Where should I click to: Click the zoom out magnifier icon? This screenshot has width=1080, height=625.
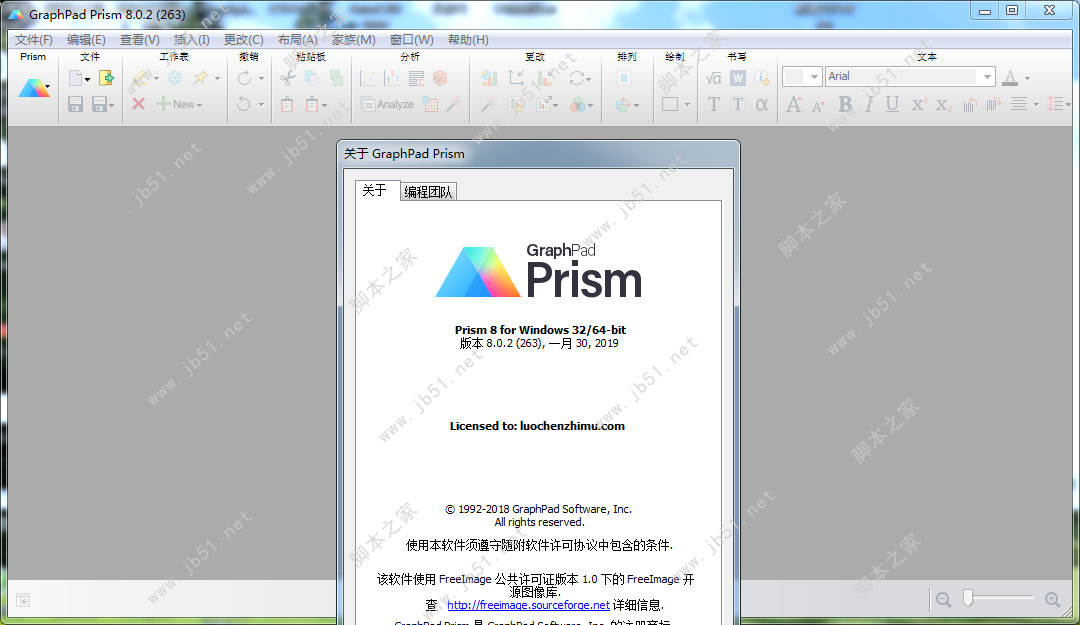coord(944,600)
